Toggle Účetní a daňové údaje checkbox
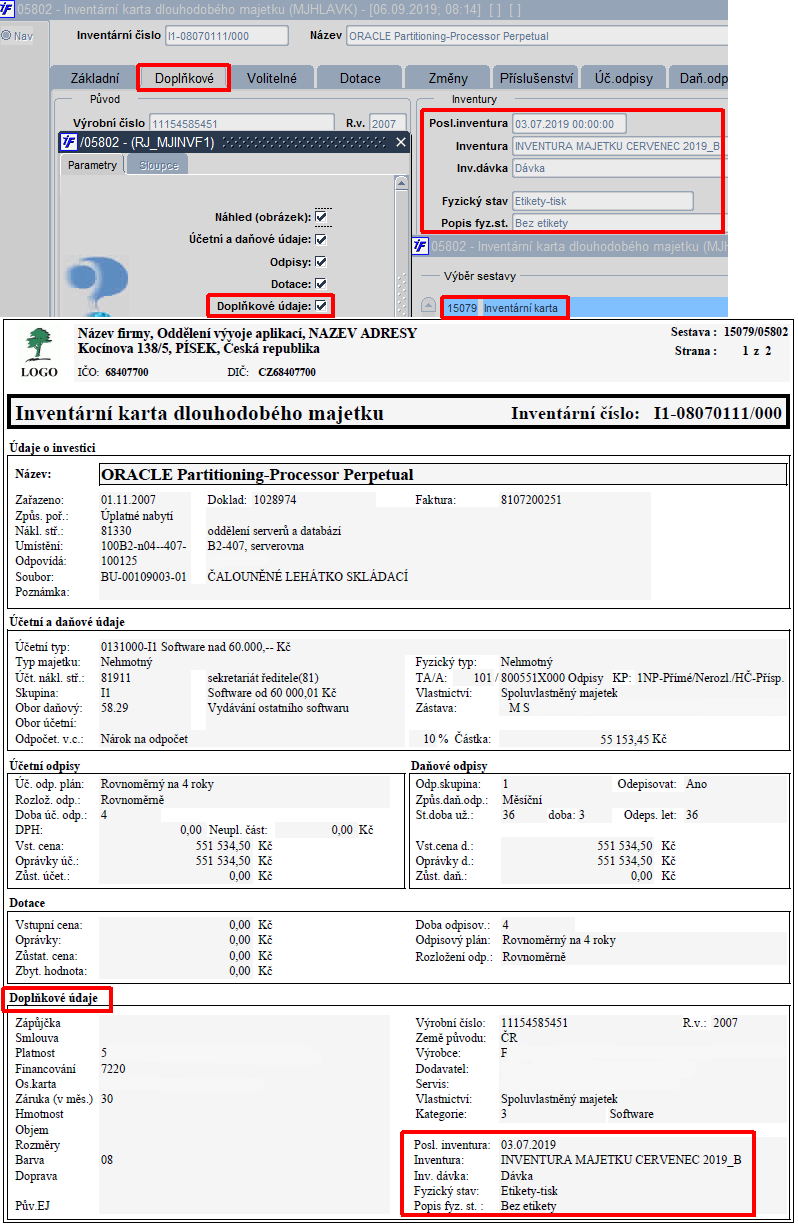The image size is (798, 1226). coord(321,239)
